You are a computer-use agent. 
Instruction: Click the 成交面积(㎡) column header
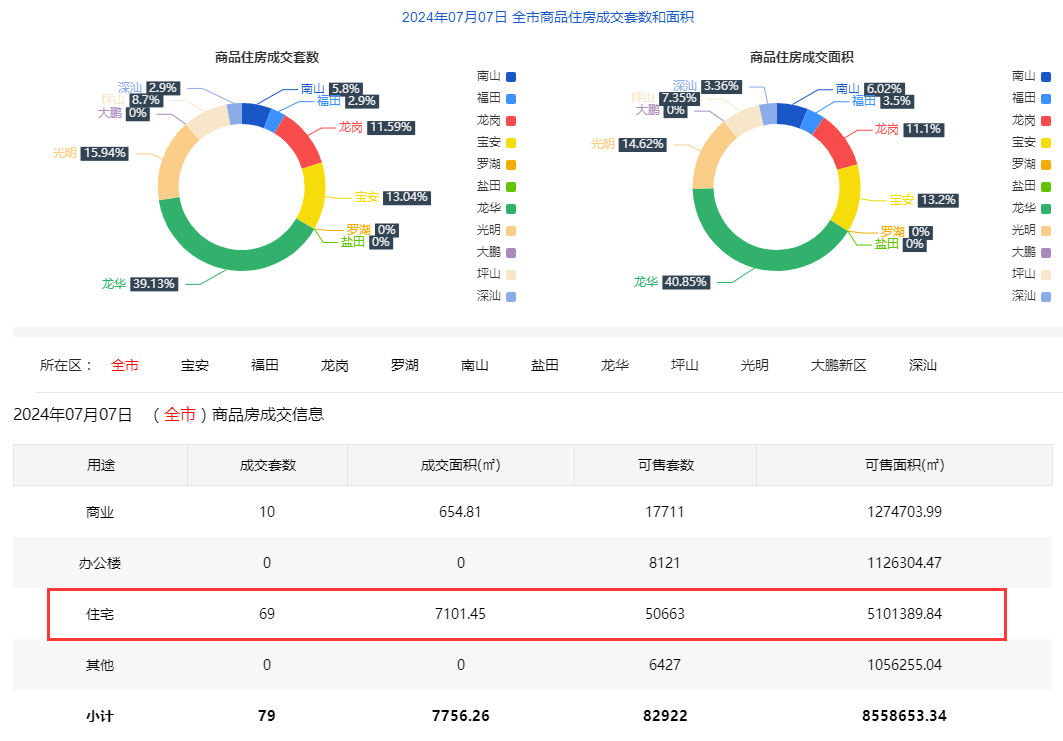coord(460,465)
